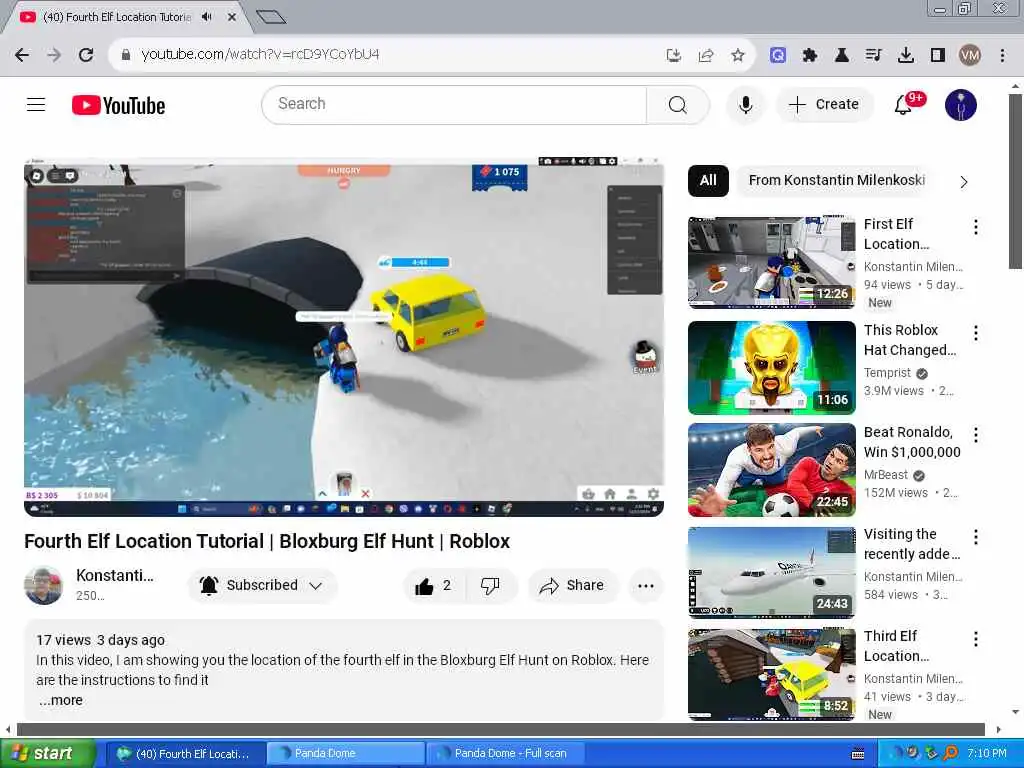The height and width of the screenshot is (768, 1024).
Task: Click the horizontal page scrollbar
Action: tap(502, 729)
